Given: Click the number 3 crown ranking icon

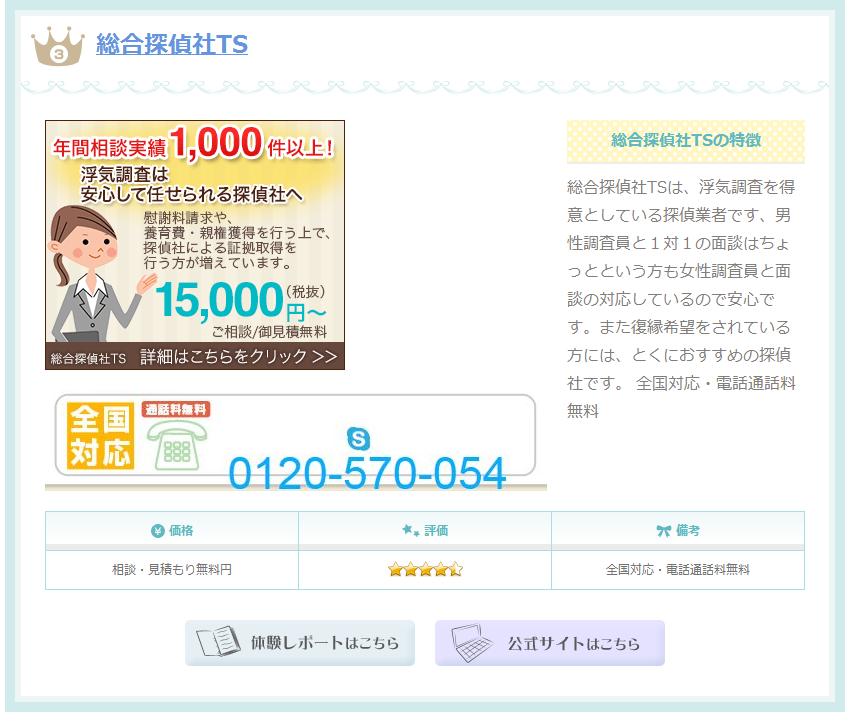Looking at the screenshot, I should point(58,46).
